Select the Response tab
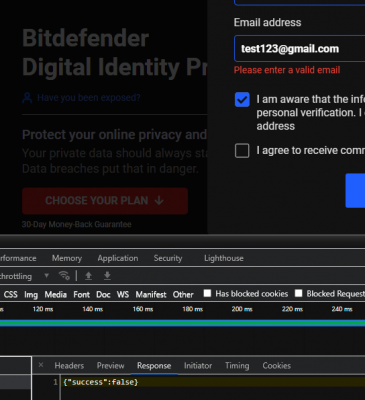 (x=154, y=366)
